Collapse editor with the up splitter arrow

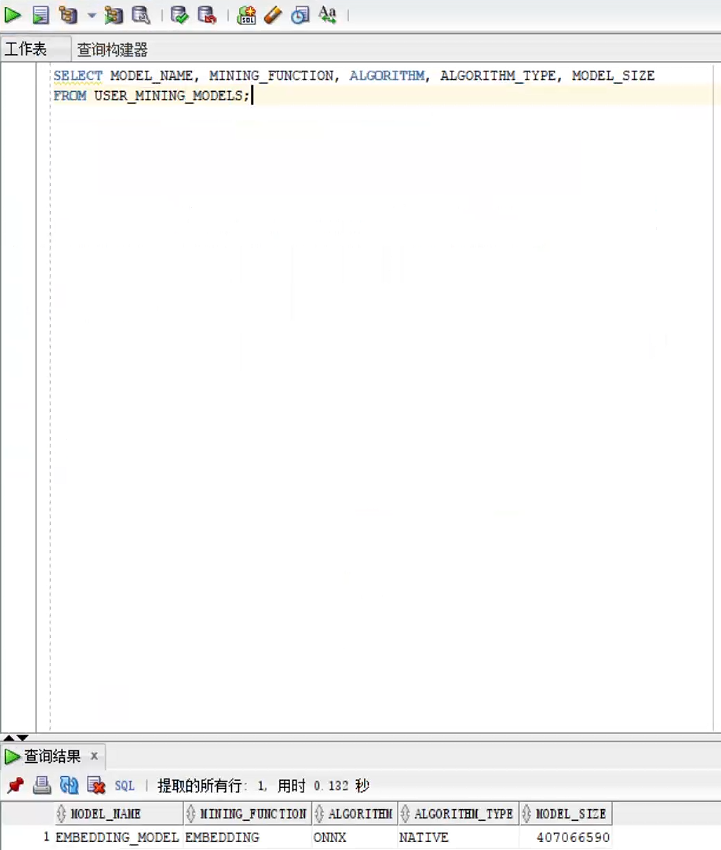pyautogui.click(x=9, y=738)
